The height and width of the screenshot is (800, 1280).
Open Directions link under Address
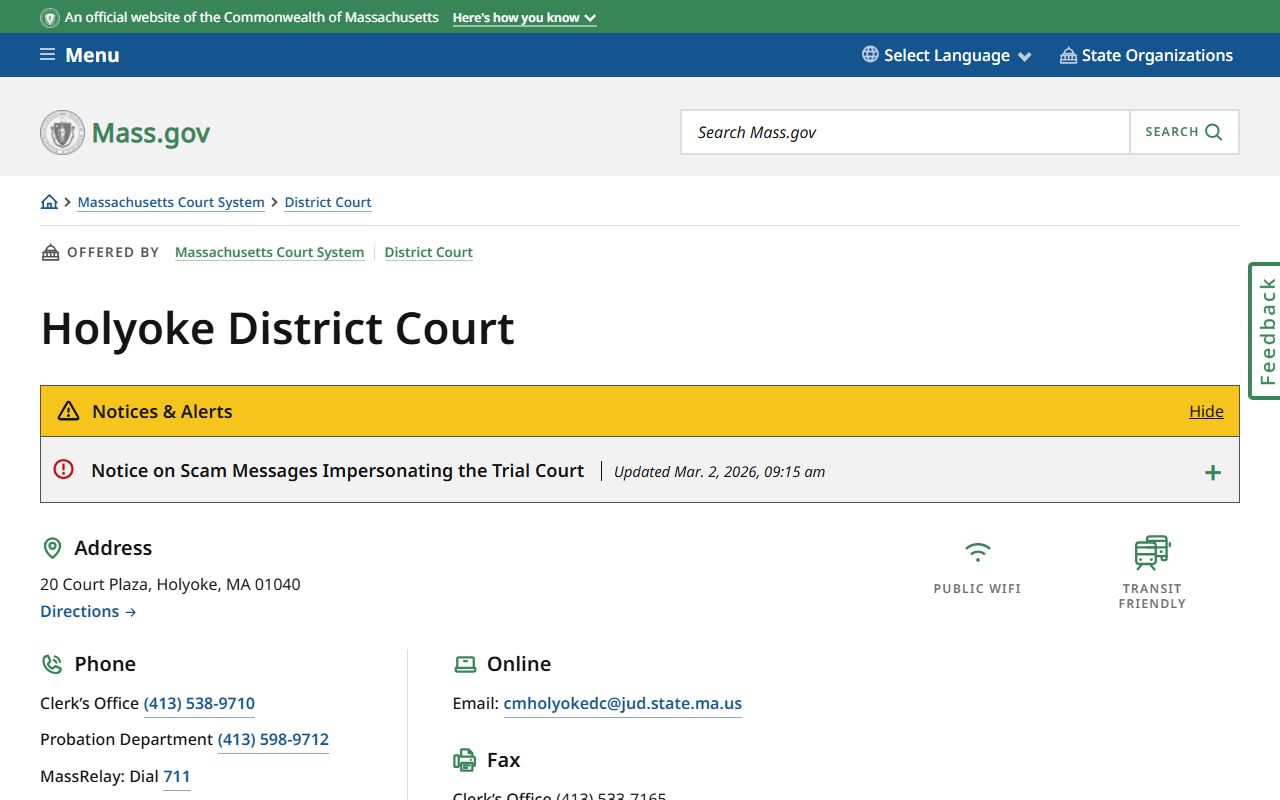tap(88, 611)
